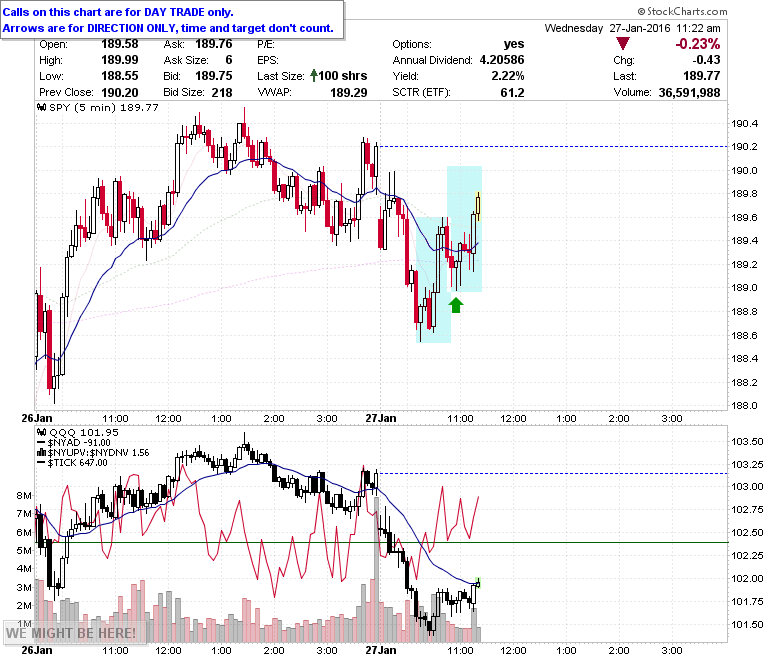Click the Yield value 2.22%
This screenshot has width=780, height=659.
click(x=508, y=76)
